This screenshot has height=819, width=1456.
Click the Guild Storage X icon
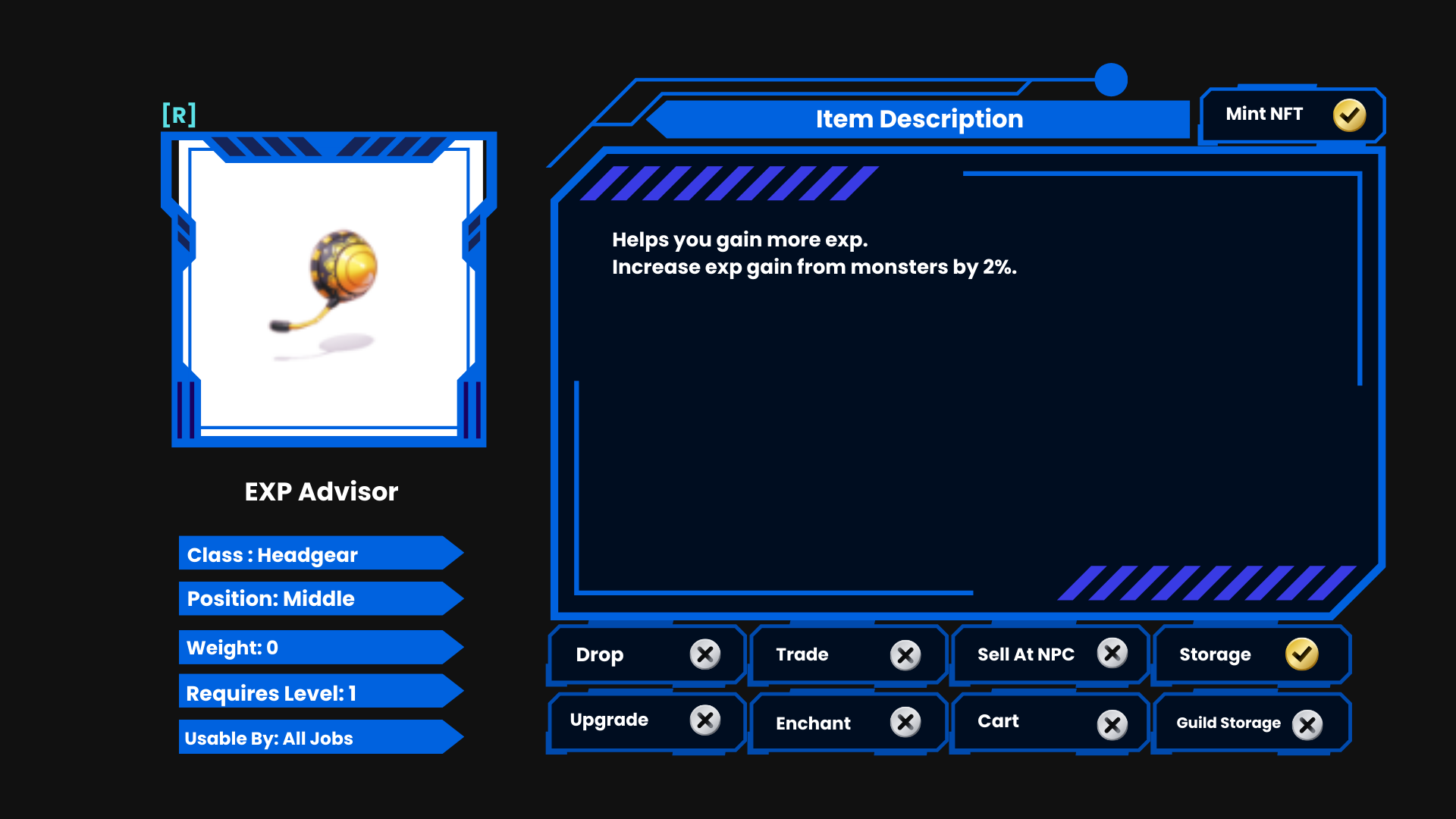pyautogui.click(x=1307, y=725)
